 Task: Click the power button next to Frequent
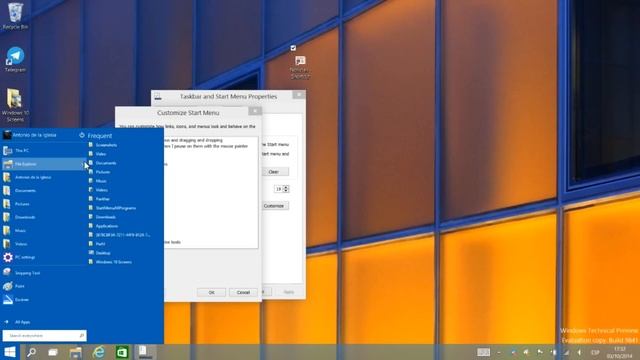coord(82,135)
